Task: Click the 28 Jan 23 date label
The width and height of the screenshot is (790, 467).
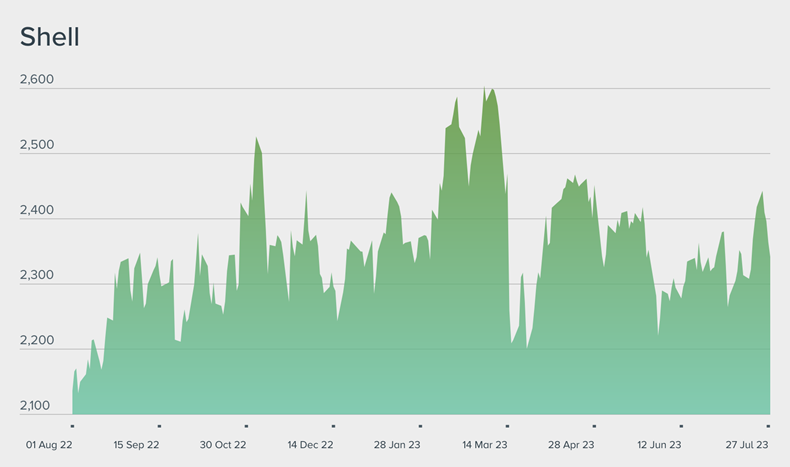Action: tap(398, 445)
